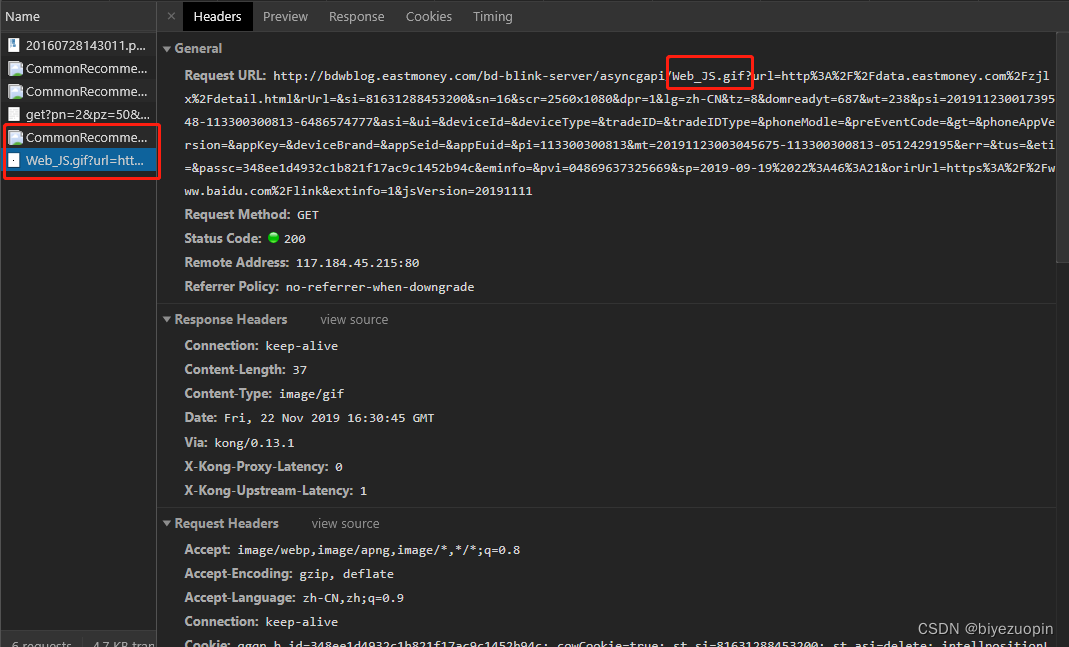Switch to the Headers tab
This screenshot has height=647, width=1069.
coord(217,16)
